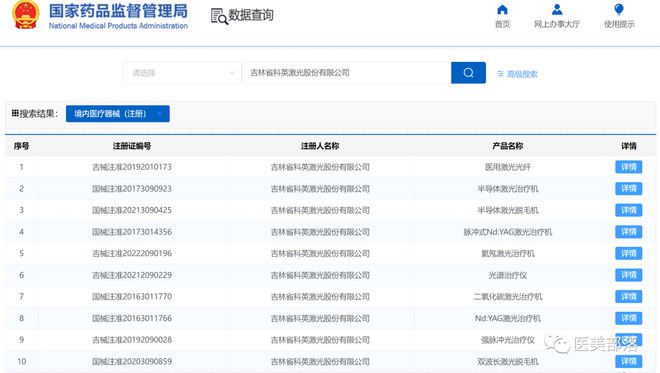Open 详情 for 氦氖激光治疗机
This screenshot has height=373, width=660.
[x=628, y=253]
